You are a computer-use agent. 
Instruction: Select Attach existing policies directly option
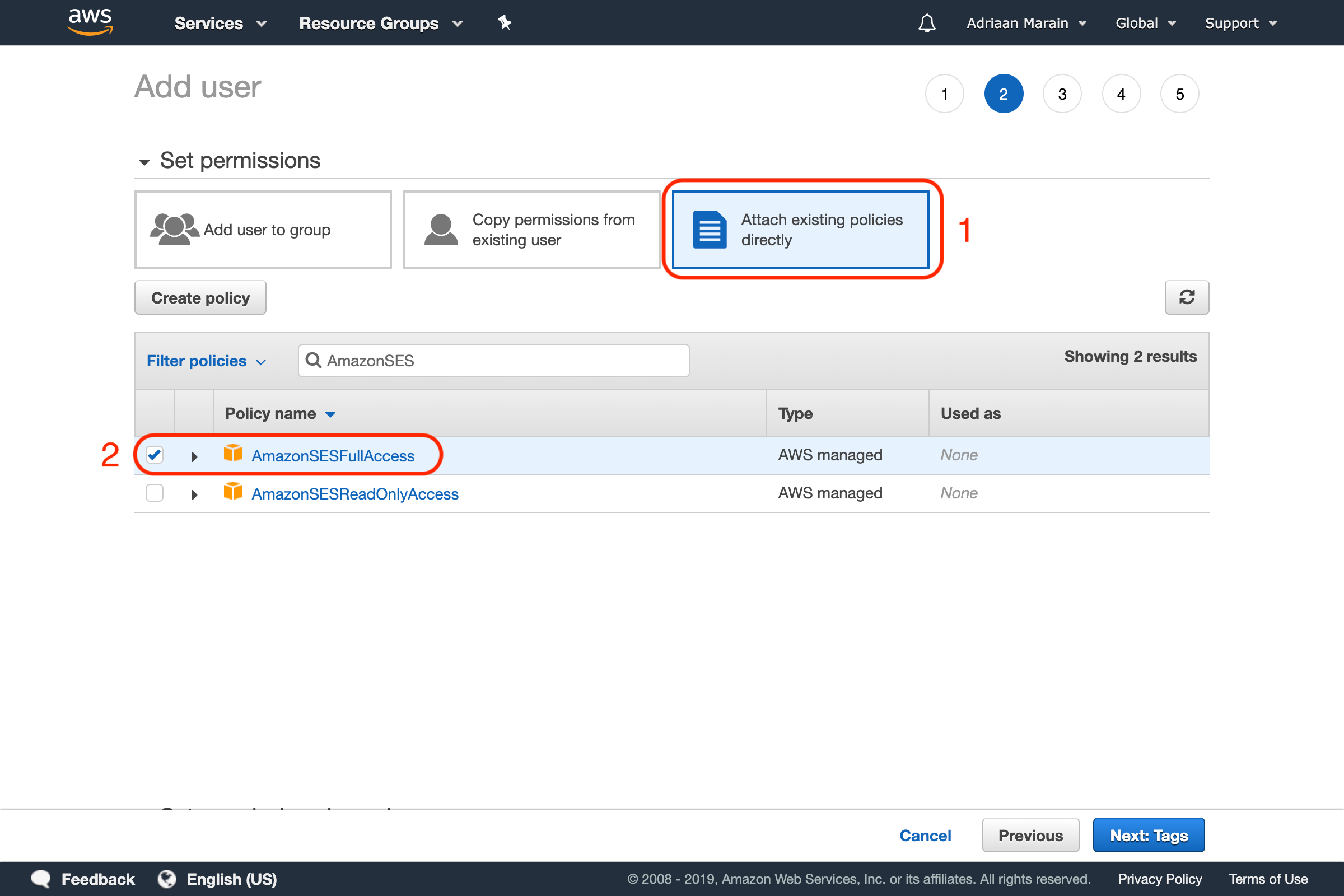point(800,230)
